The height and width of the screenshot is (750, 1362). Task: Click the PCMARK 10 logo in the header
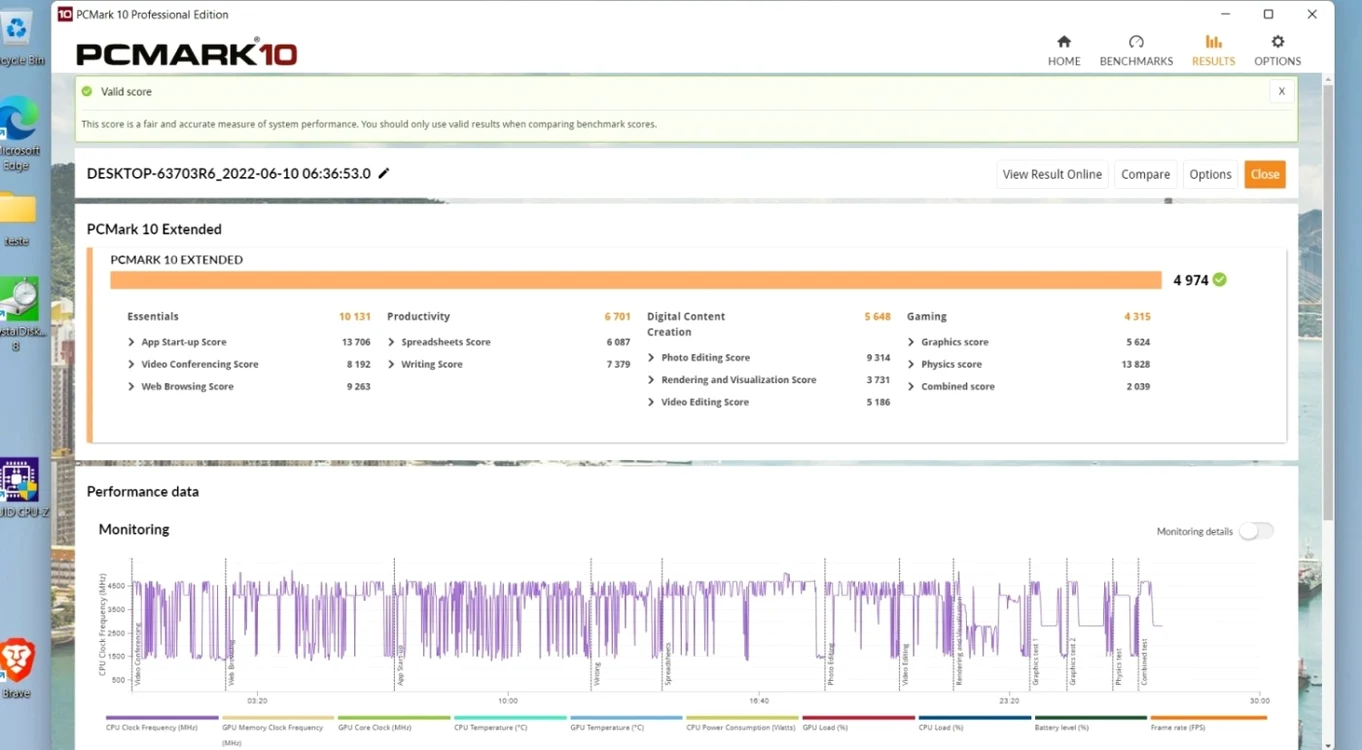187,52
